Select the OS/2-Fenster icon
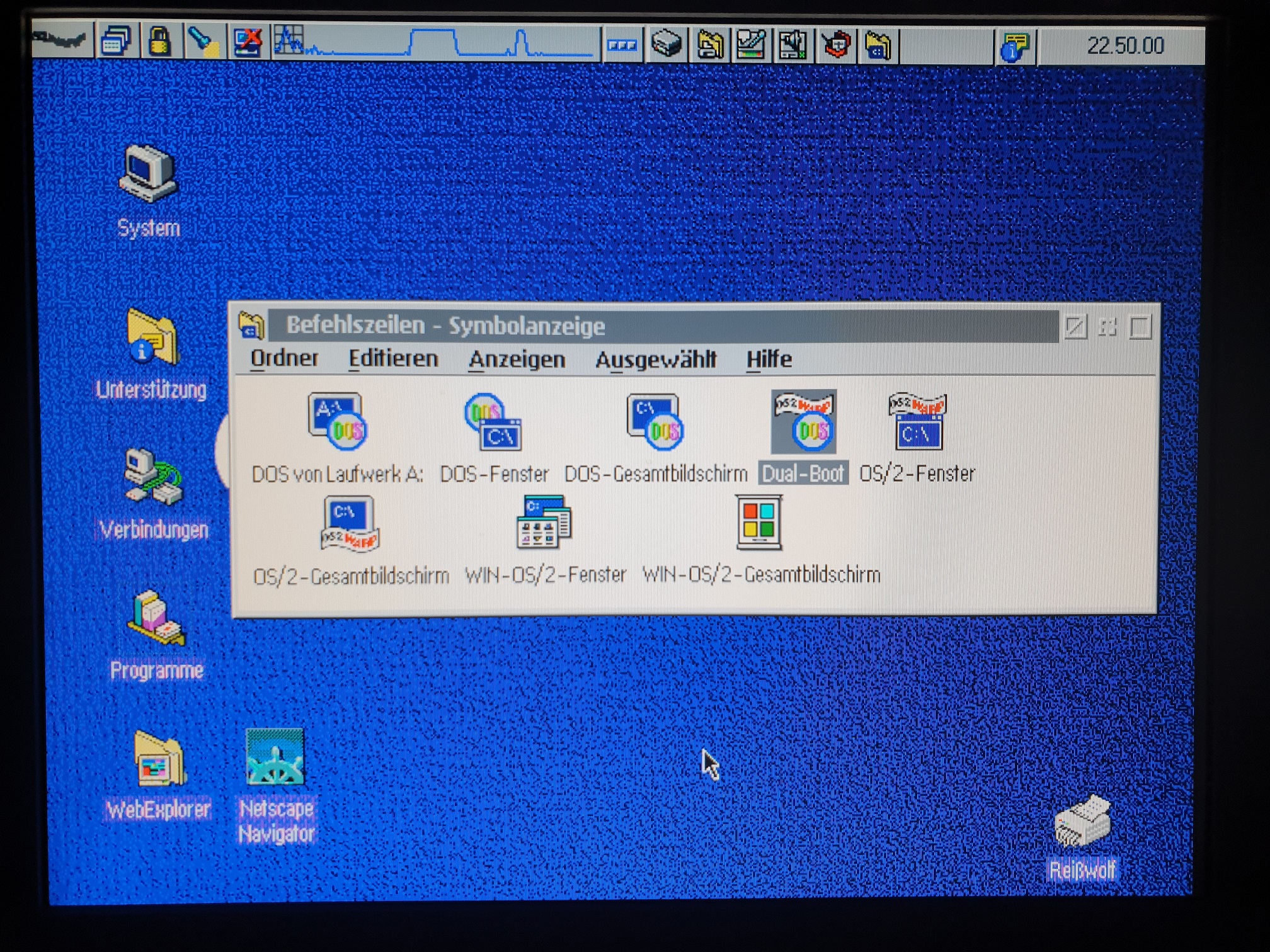Image resolution: width=1270 pixels, height=952 pixels. click(917, 421)
